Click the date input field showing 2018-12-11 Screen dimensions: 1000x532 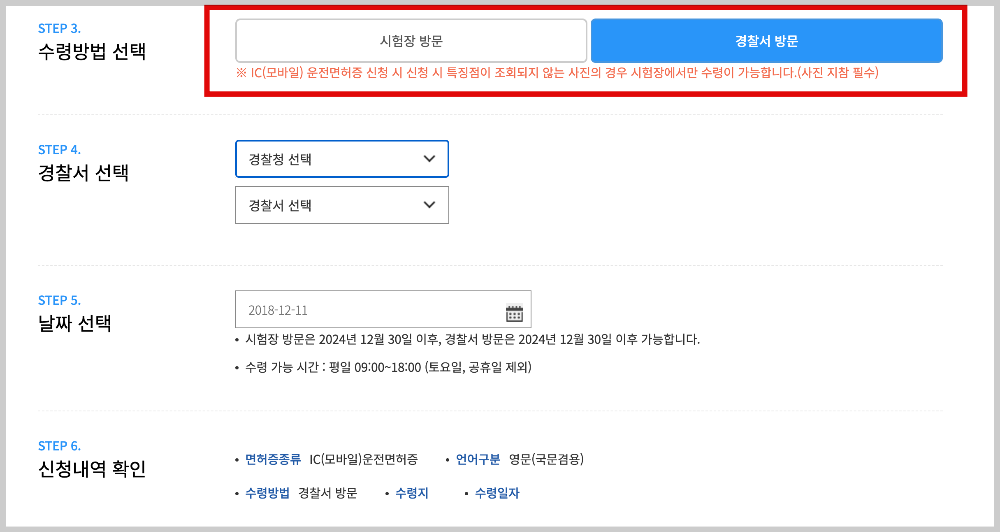coord(383,310)
